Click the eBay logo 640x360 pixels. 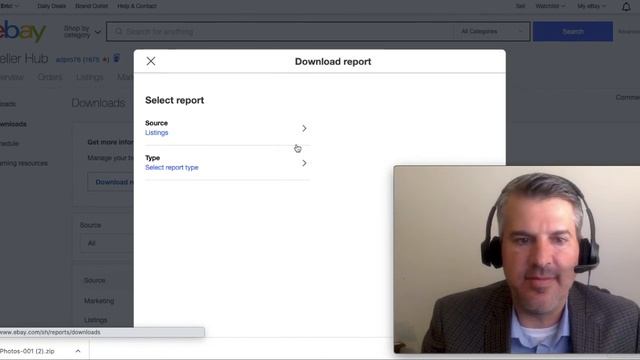(22, 31)
